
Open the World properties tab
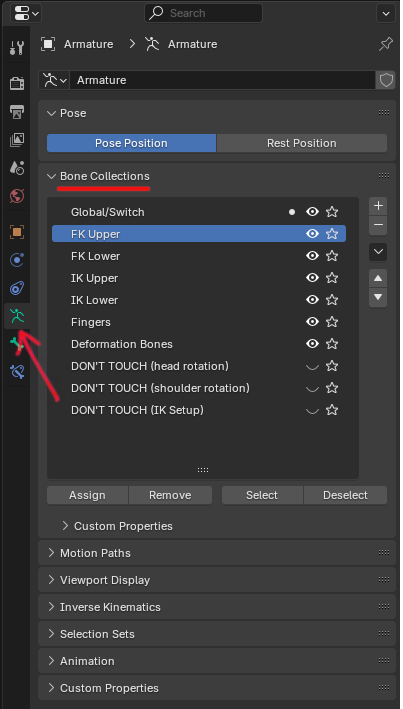[17, 196]
